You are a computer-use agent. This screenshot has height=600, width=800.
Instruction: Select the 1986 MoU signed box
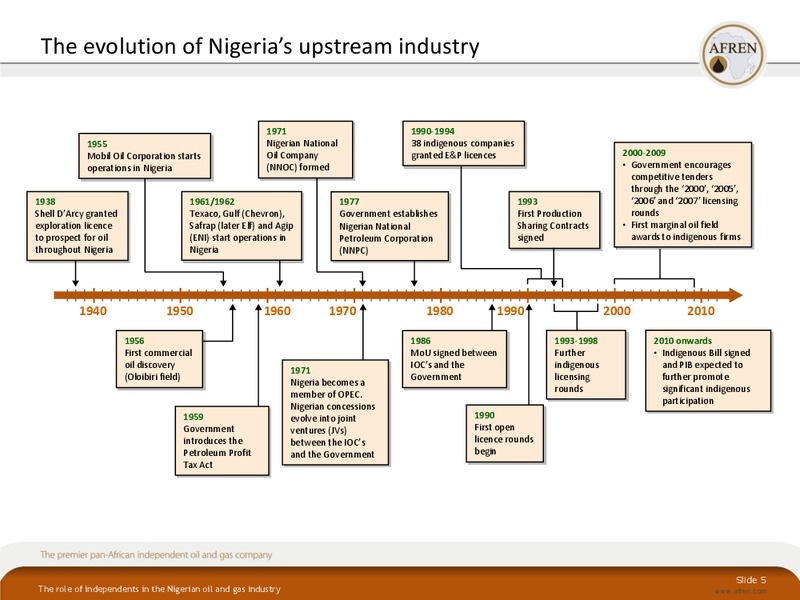(x=454, y=359)
